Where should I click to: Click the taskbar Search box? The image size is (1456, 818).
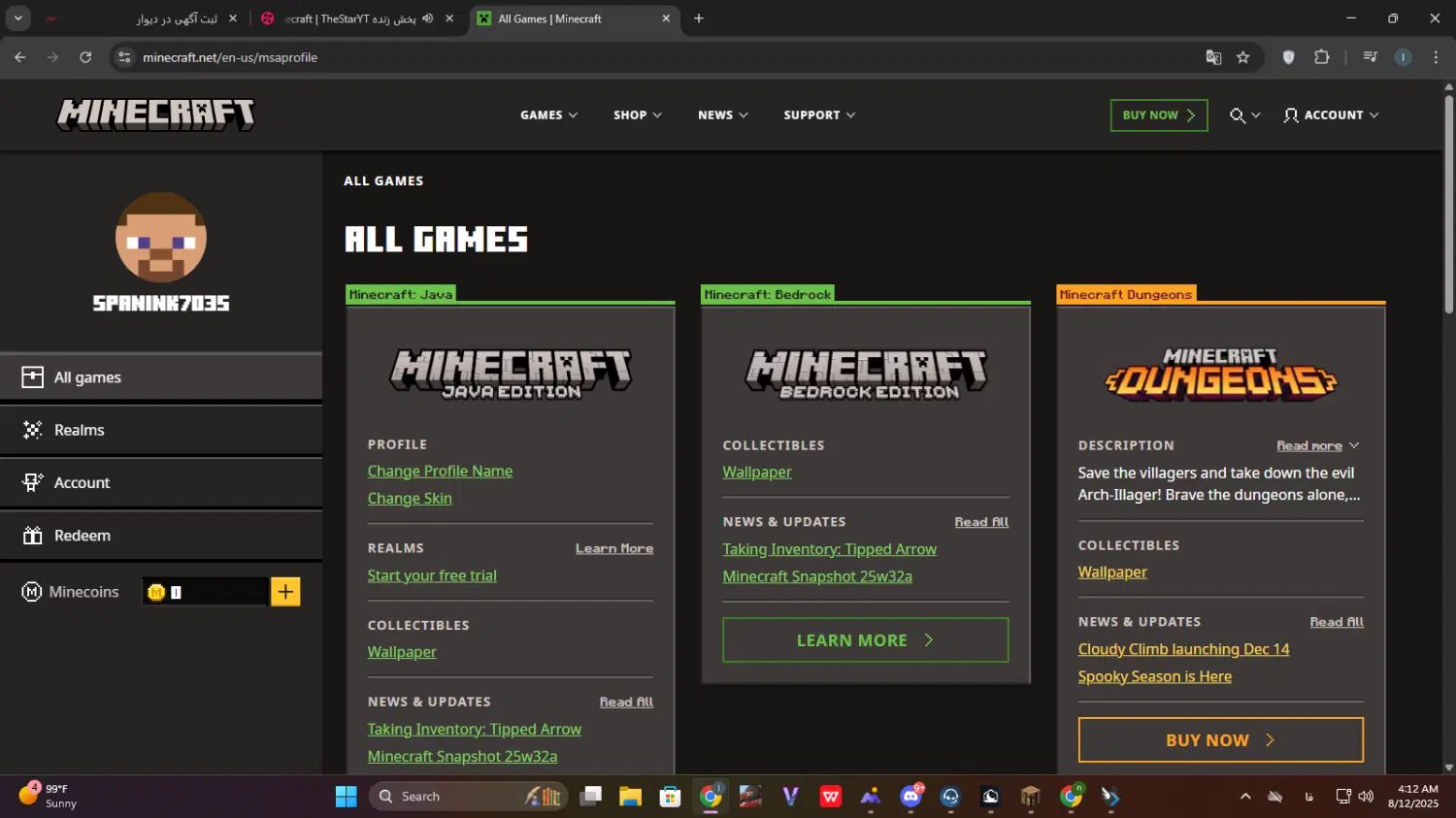(x=469, y=797)
